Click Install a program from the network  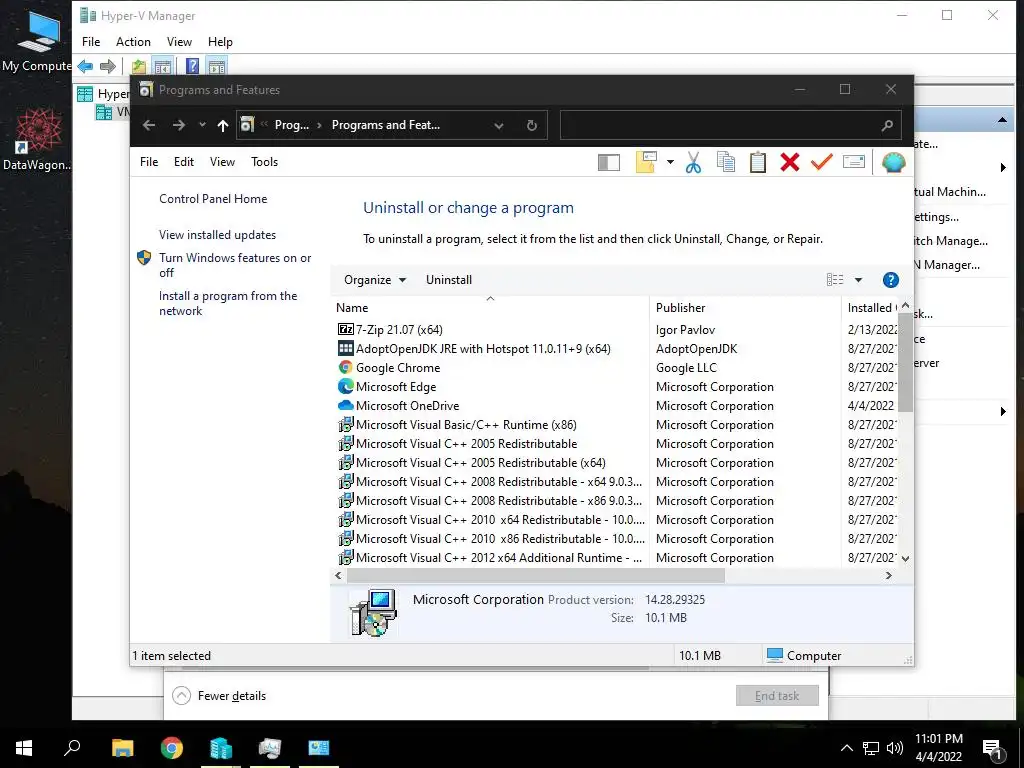tap(228, 304)
